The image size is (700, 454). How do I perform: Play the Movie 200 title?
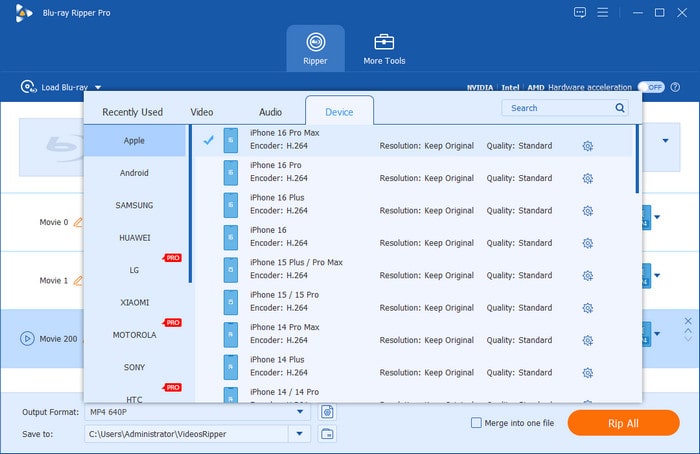27,338
